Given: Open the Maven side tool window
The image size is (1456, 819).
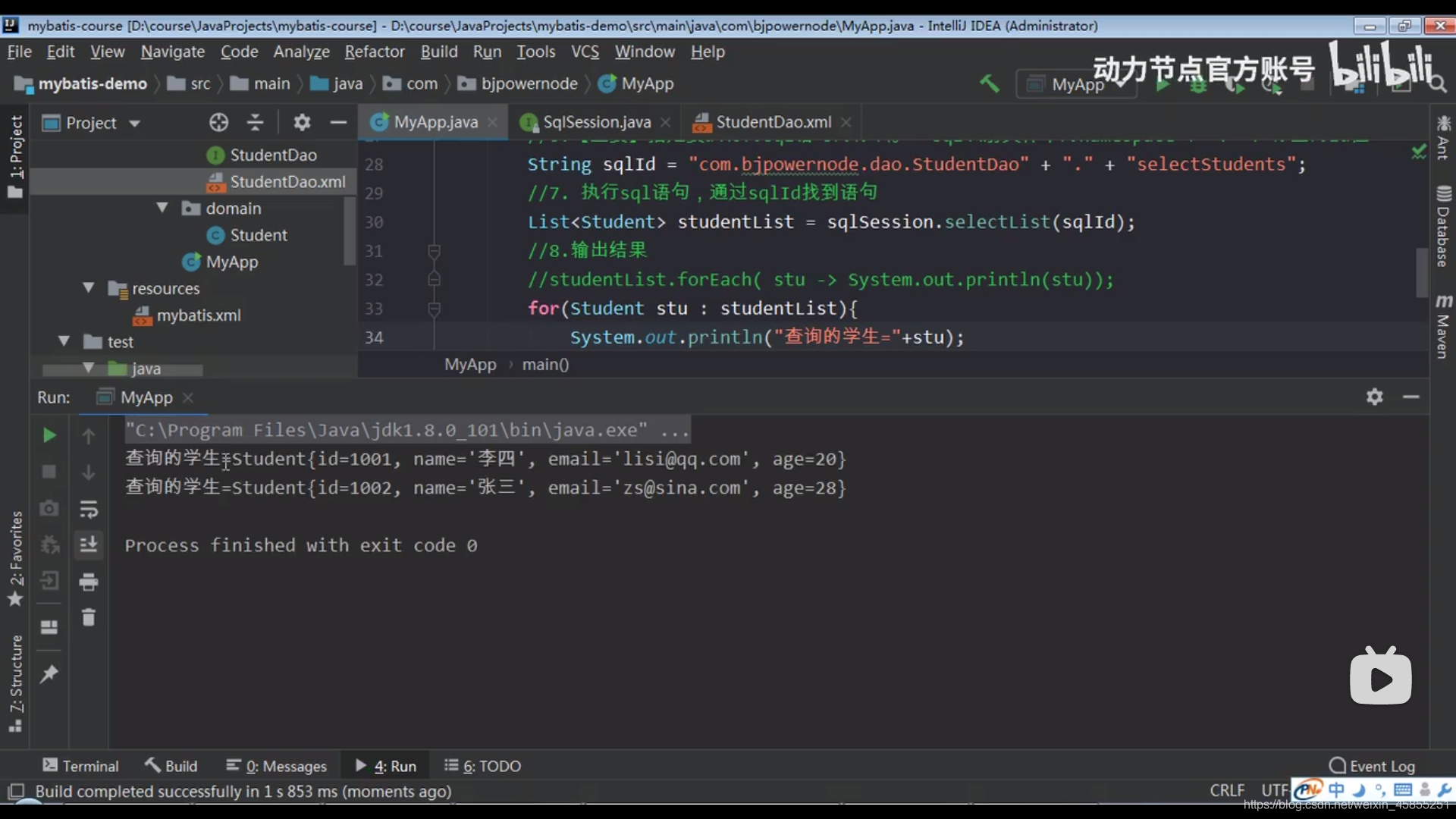Looking at the screenshot, I should [1443, 326].
